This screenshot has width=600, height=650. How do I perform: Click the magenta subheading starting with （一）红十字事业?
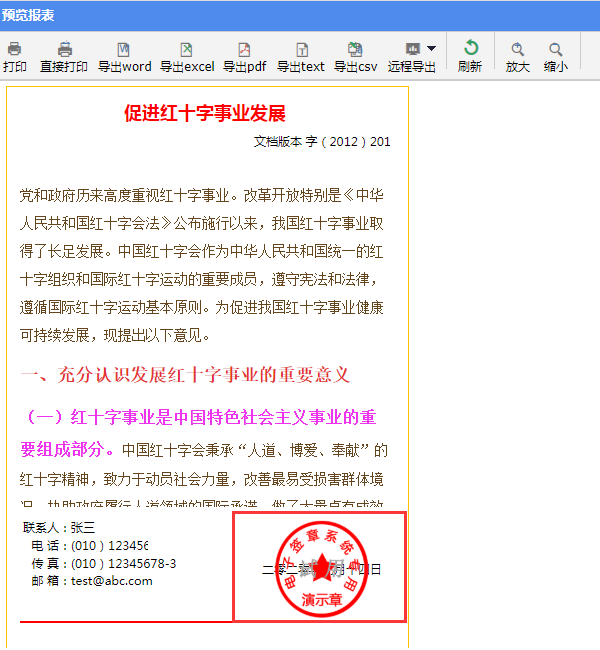pos(198,417)
